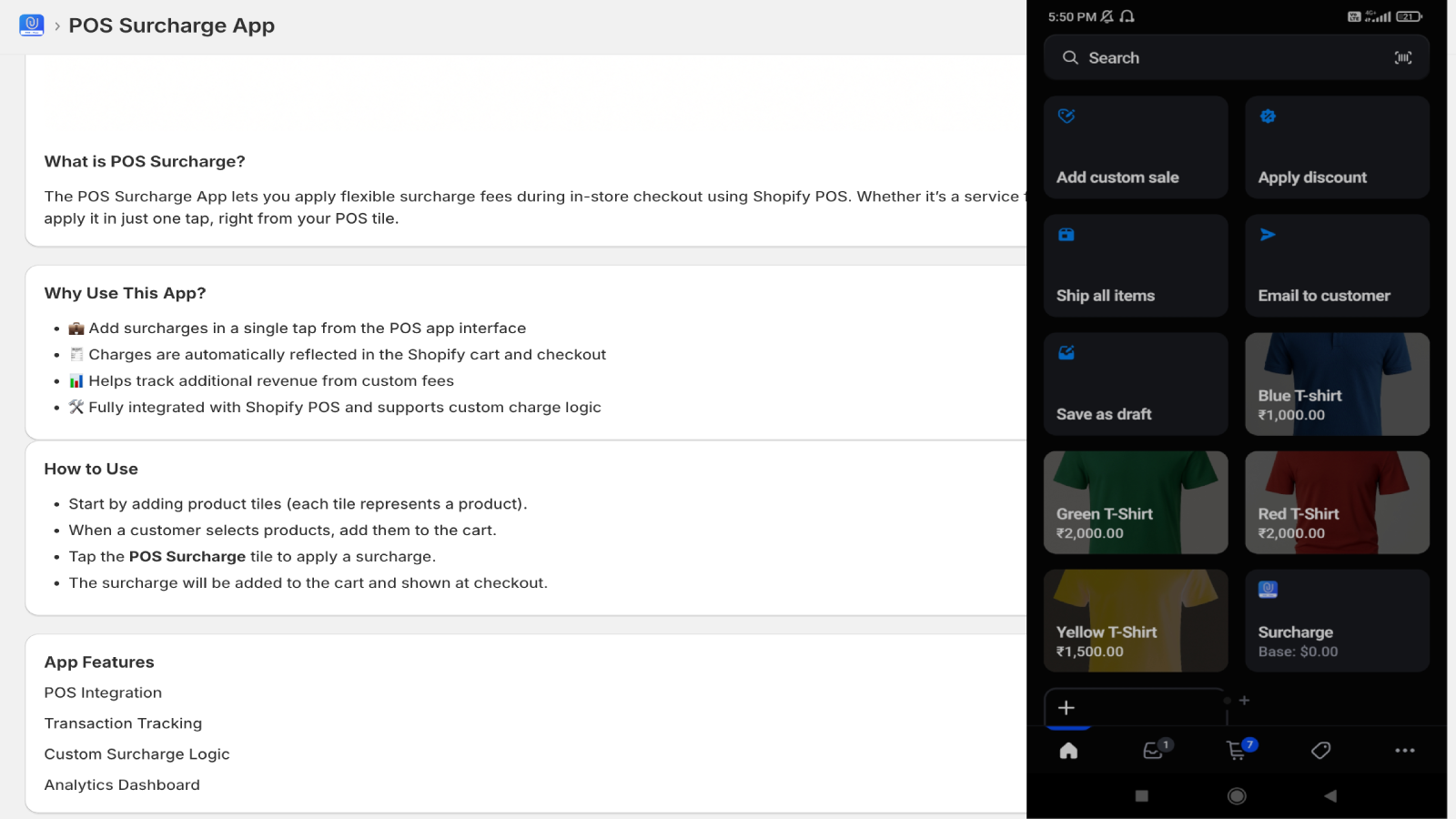Click the POS Surcharge app logo icon
This screenshot has width=1456, height=819.
[32, 25]
